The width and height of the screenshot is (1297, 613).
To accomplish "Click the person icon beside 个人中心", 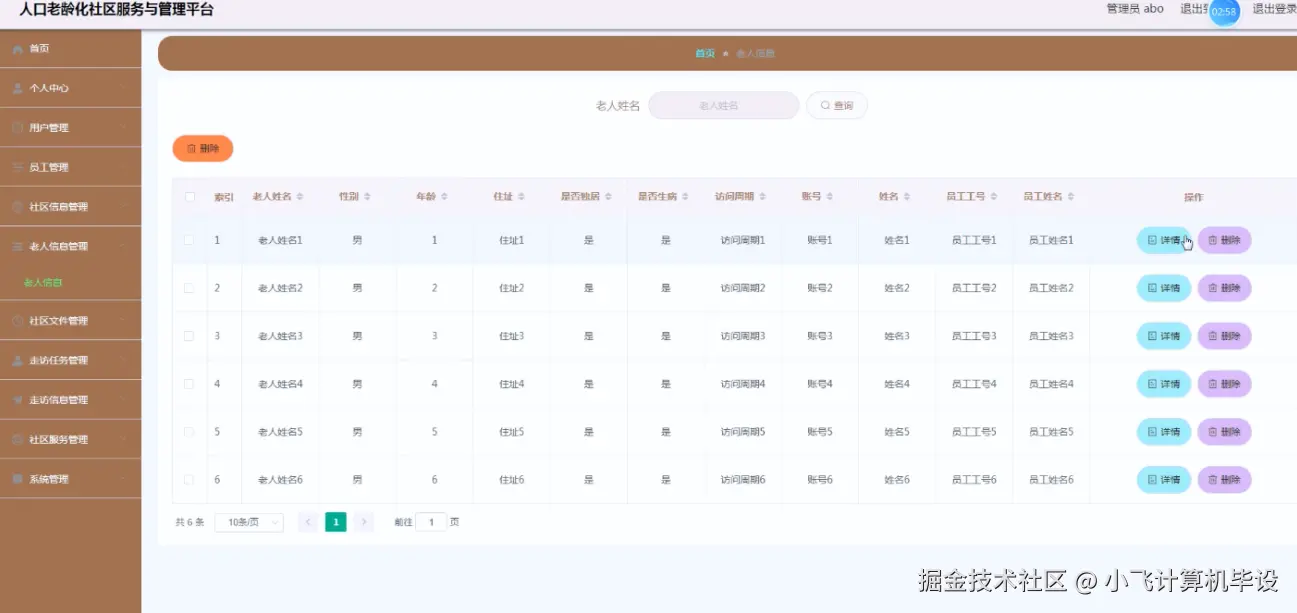I will (18, 88).
